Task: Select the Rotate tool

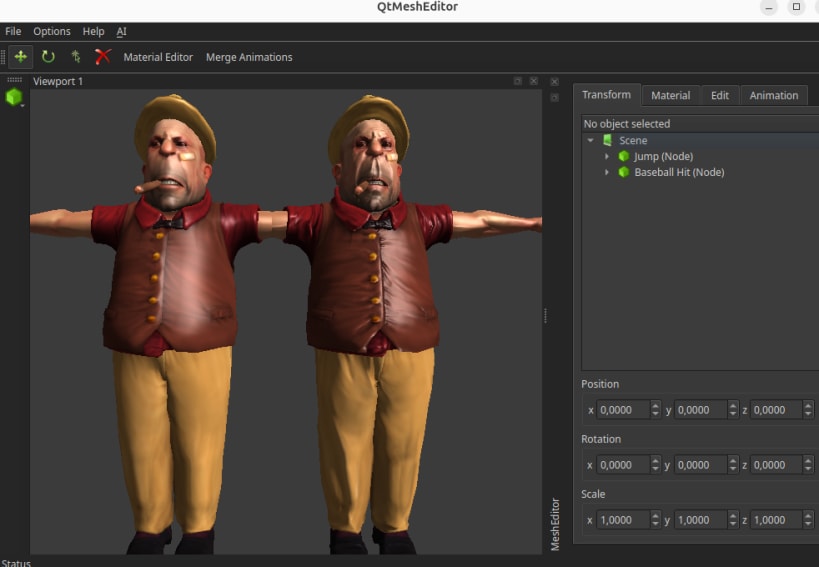Action: click(x=48, y=56)
